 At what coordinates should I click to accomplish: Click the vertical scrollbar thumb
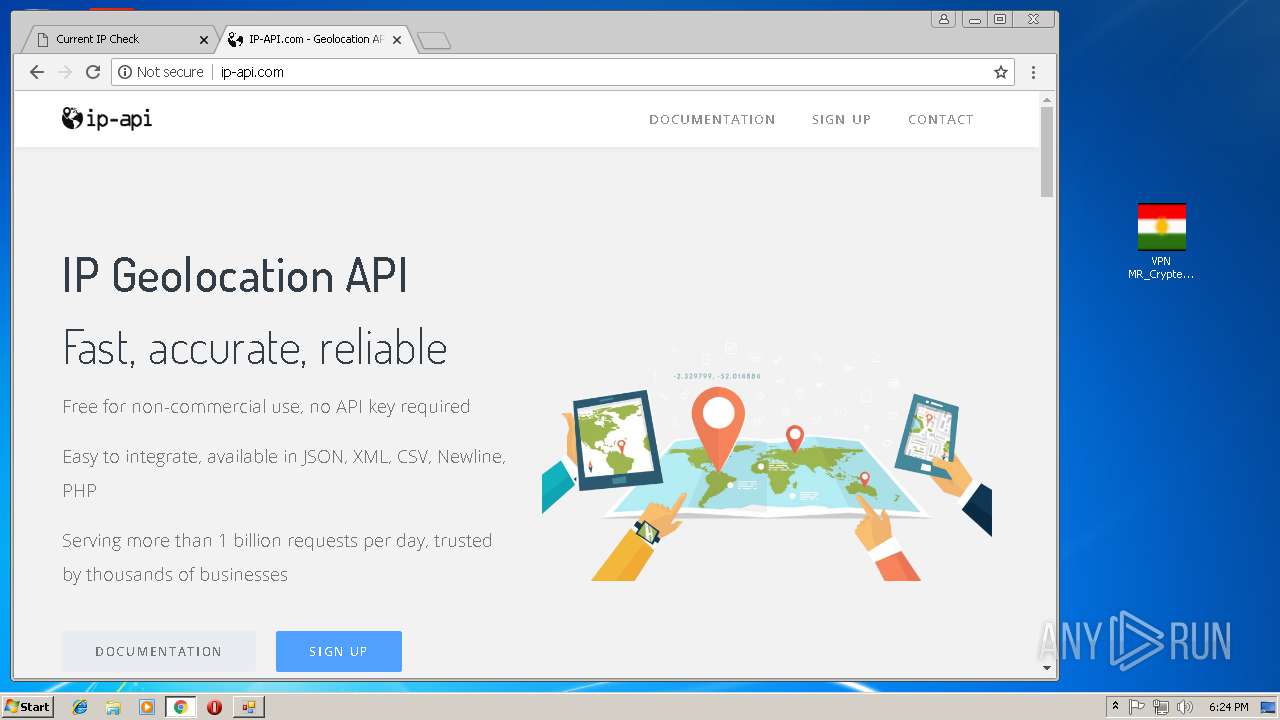1047,152
